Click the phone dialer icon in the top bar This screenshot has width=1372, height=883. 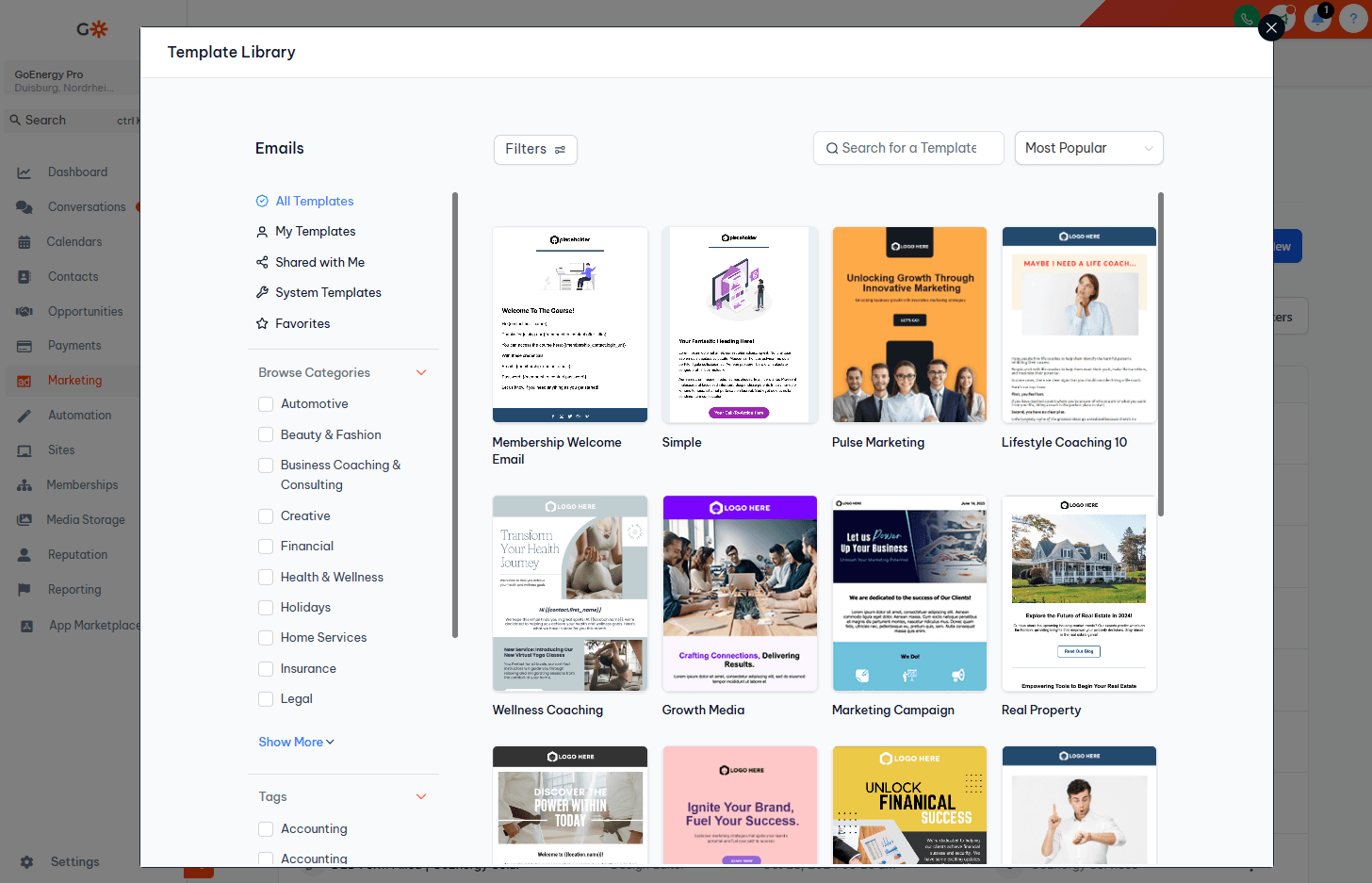coord(1246,18)
